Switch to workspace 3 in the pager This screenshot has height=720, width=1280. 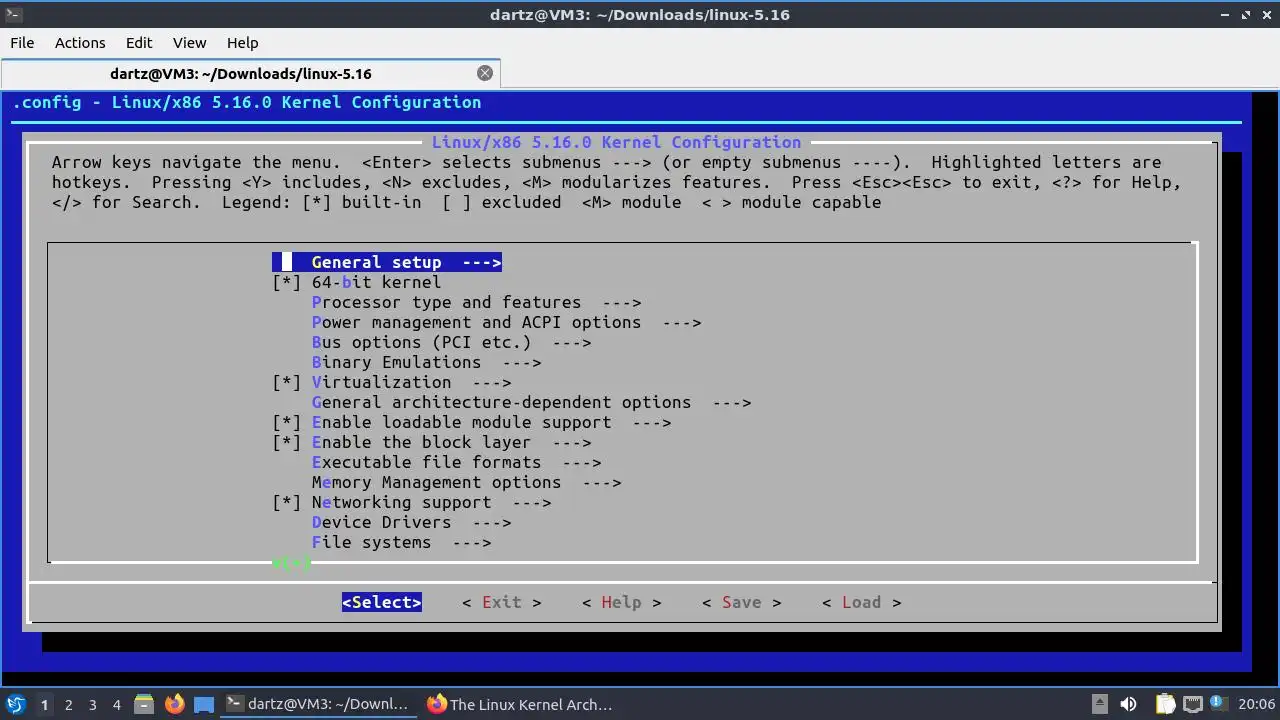coord(92,704)
